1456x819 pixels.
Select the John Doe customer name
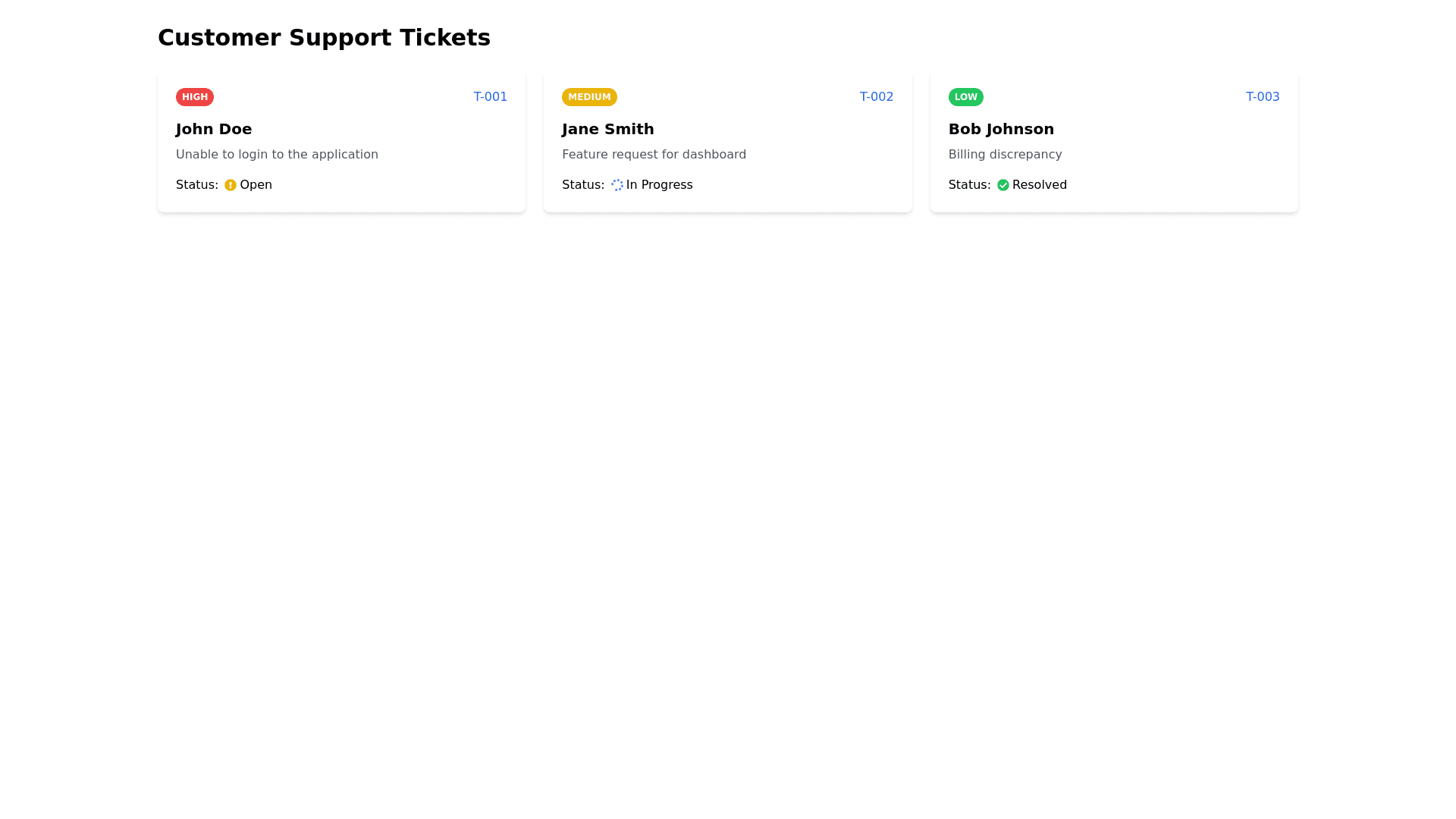pos(214,129)
